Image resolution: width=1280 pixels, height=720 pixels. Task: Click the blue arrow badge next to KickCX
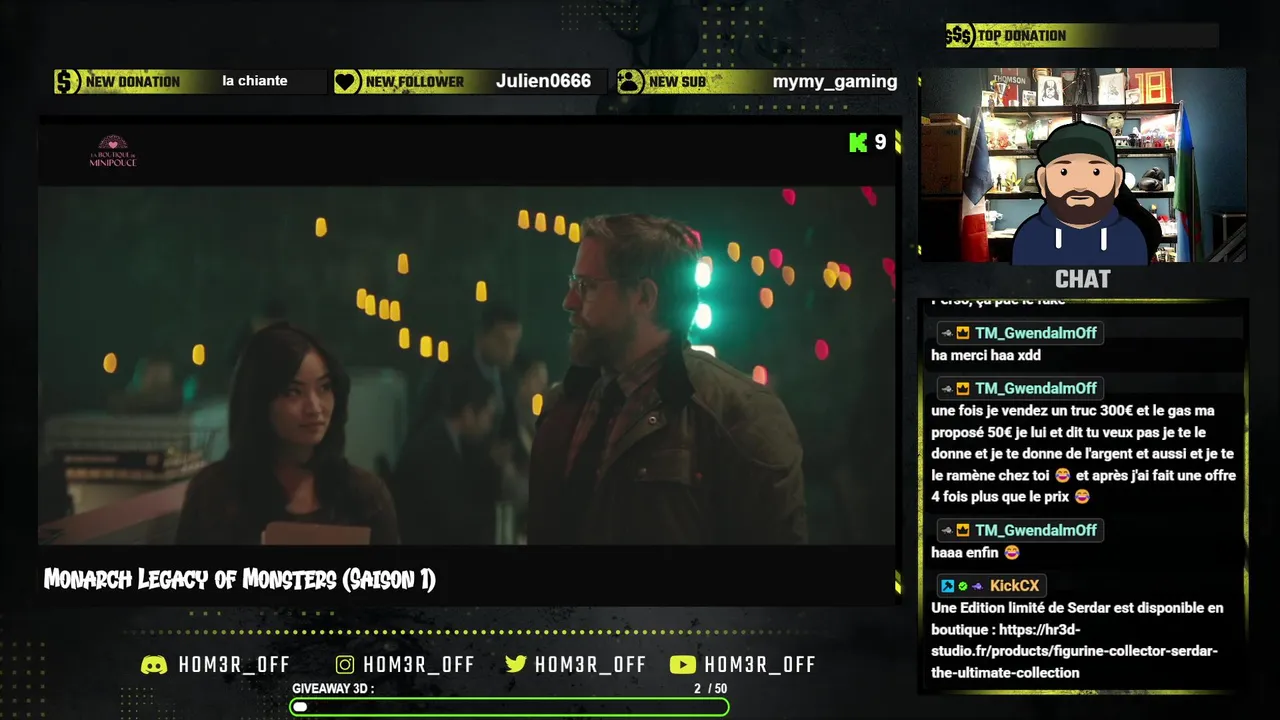click(947, 586)
